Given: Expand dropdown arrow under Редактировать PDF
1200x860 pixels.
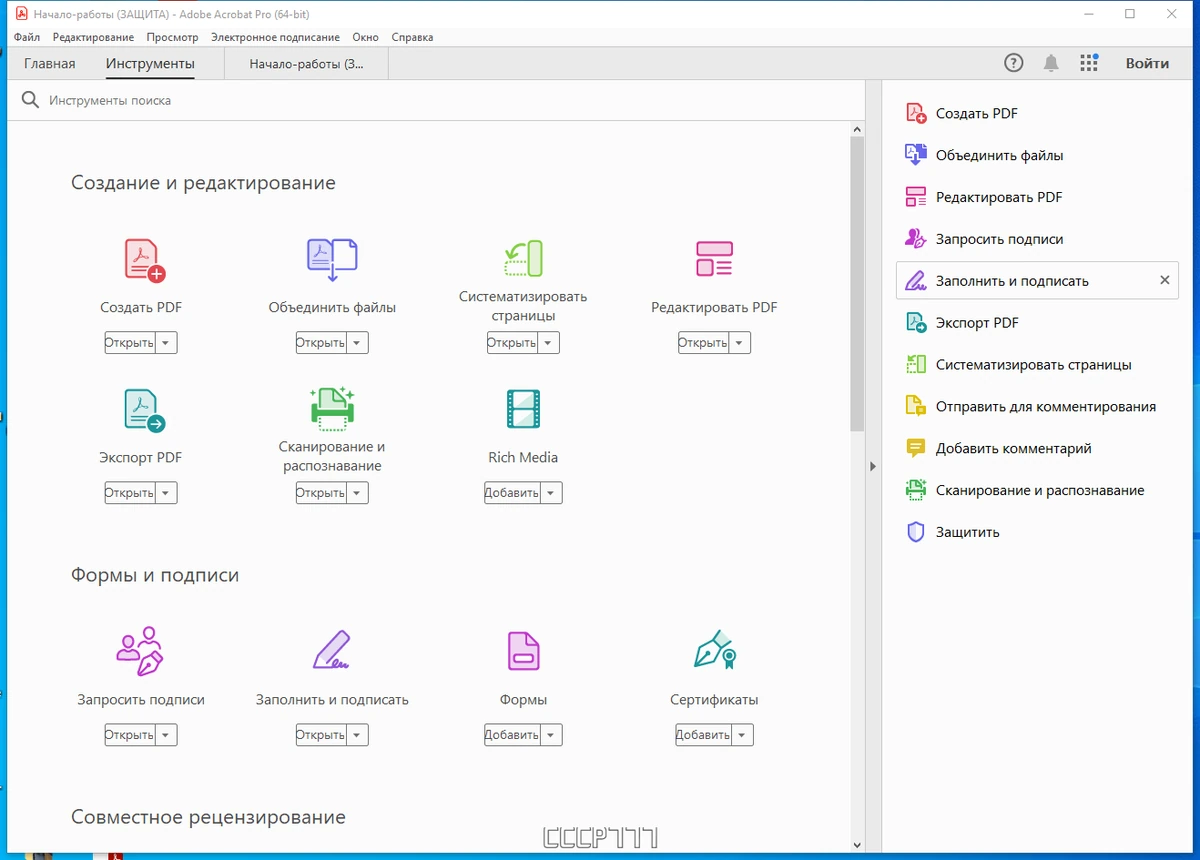Looking at the screenshot, I should 740,343.
